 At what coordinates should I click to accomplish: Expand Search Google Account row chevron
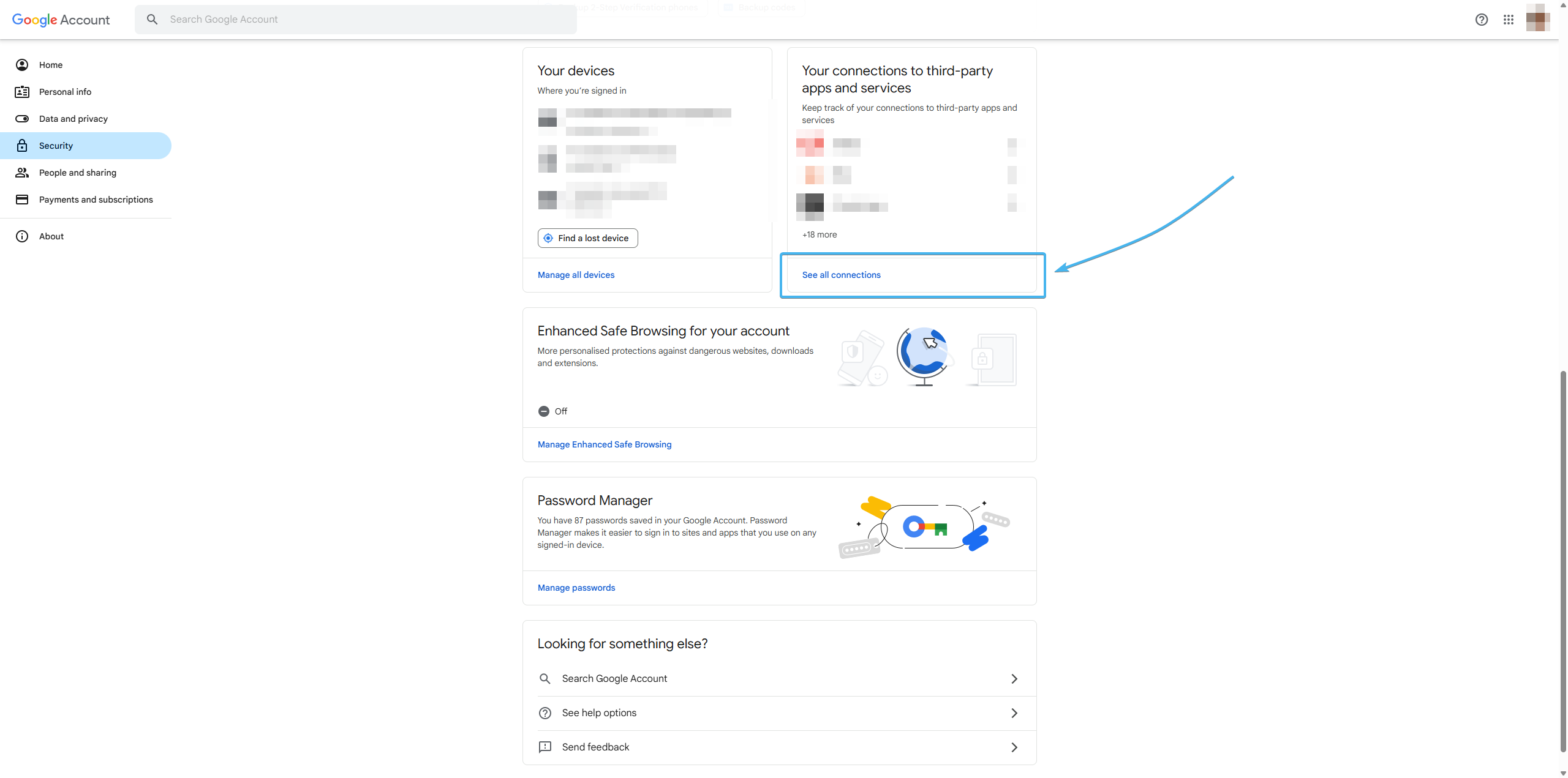[x=1014, y=679]
